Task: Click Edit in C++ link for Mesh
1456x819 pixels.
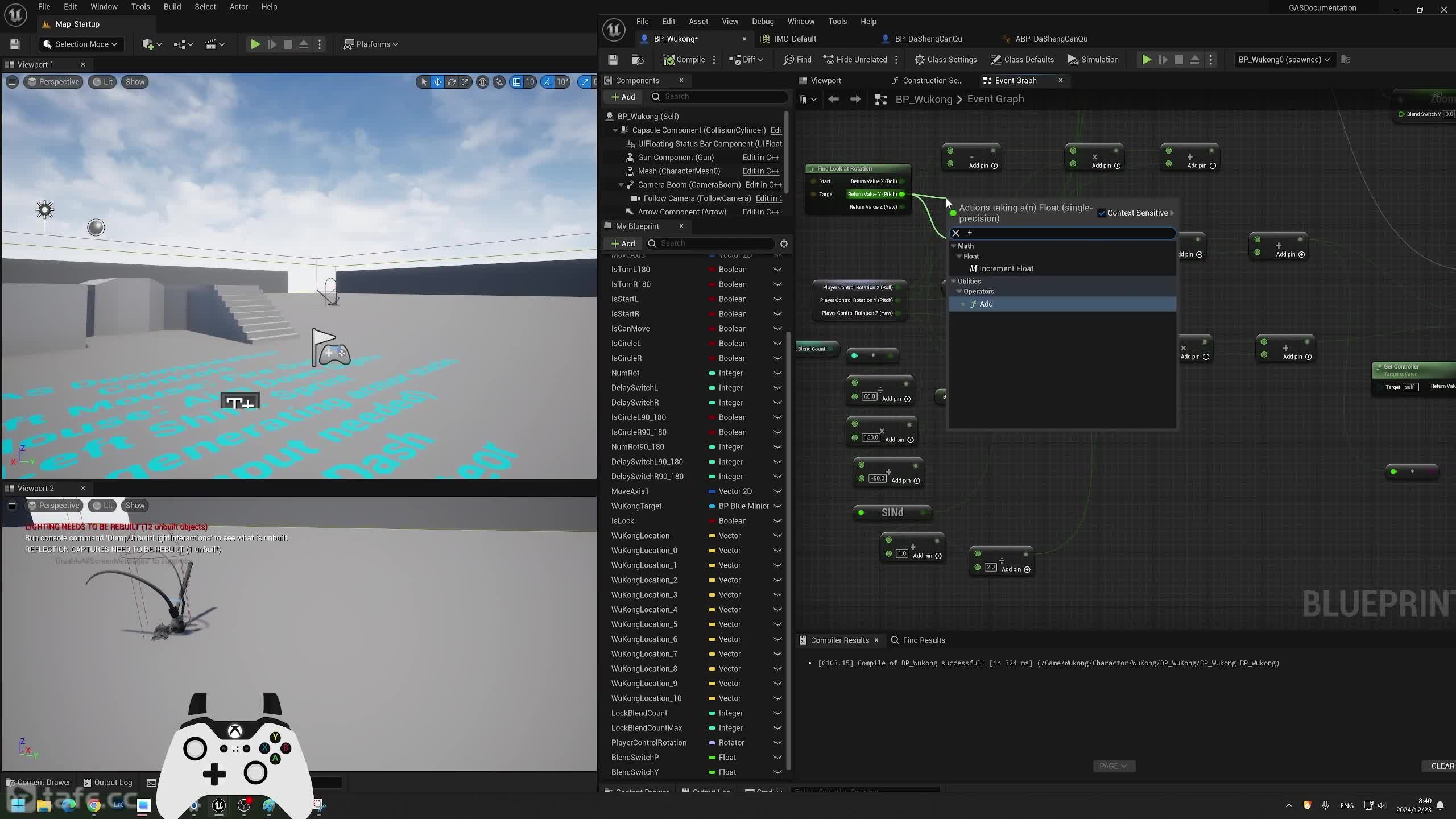Action: 760,171
